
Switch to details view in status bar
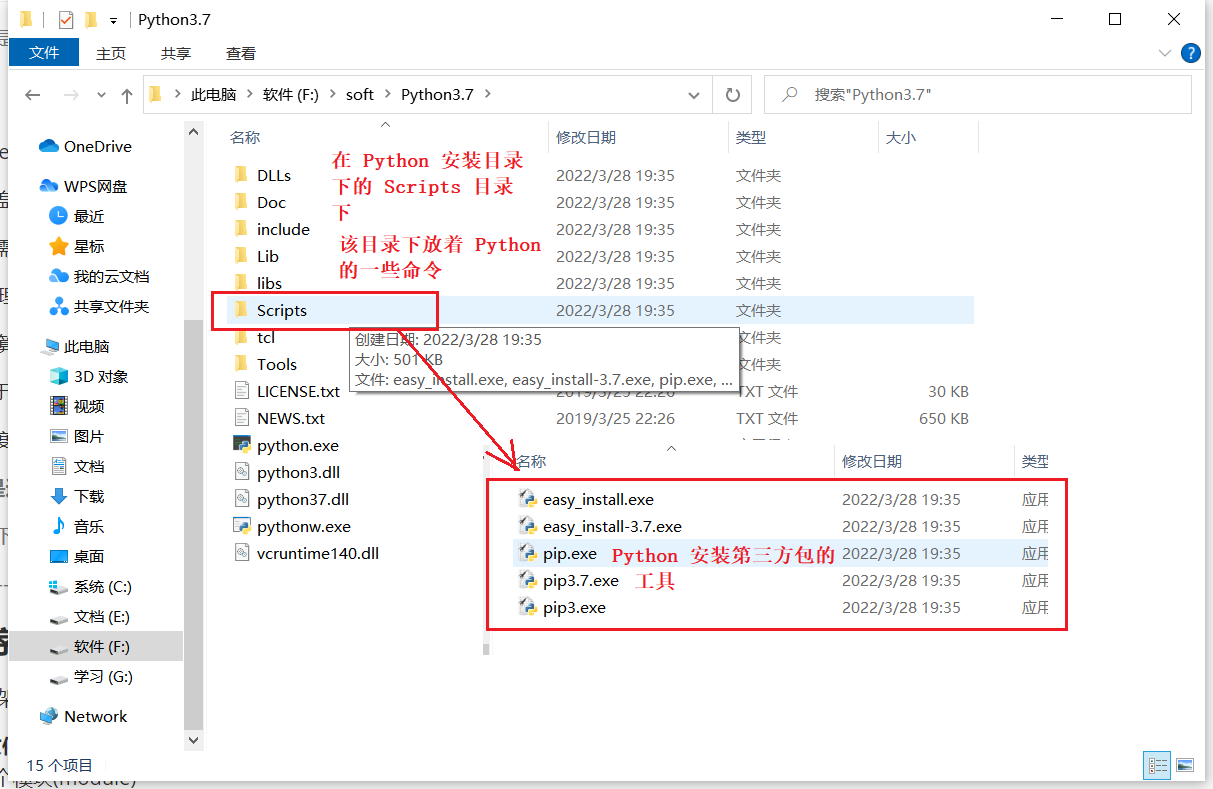coord(1158,765)
